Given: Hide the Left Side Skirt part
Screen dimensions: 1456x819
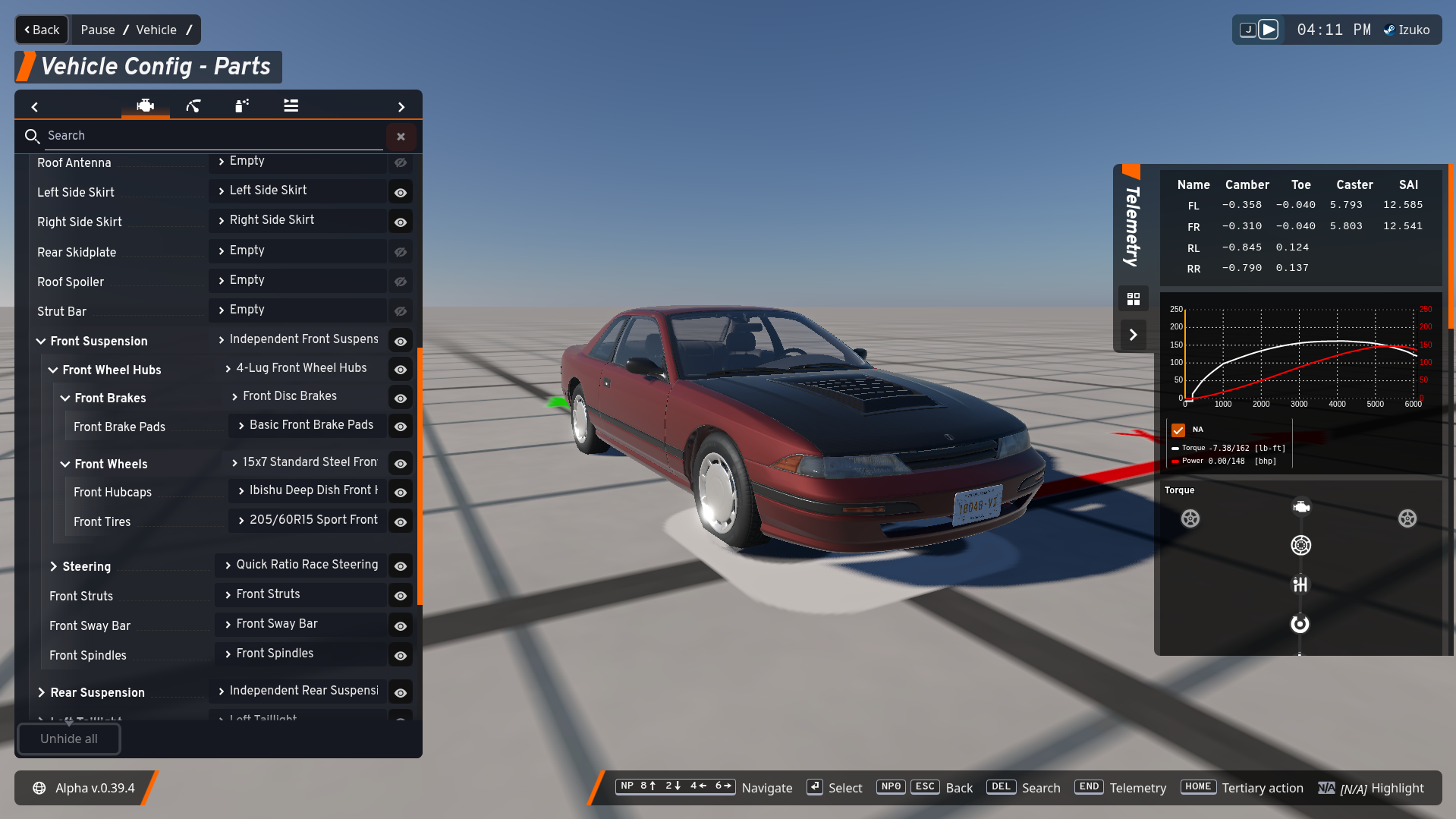Looking at the screenshot, I should [401, 193].
